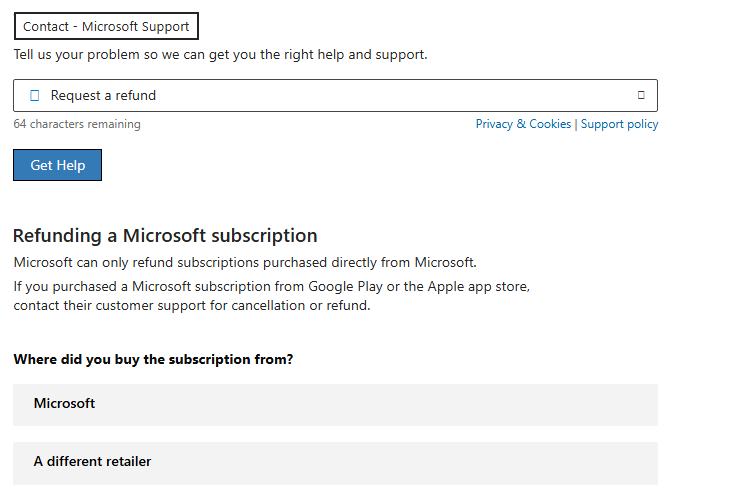
Task: Click the Refunding a Microsoft subscription heading
Action: (165, 236)
